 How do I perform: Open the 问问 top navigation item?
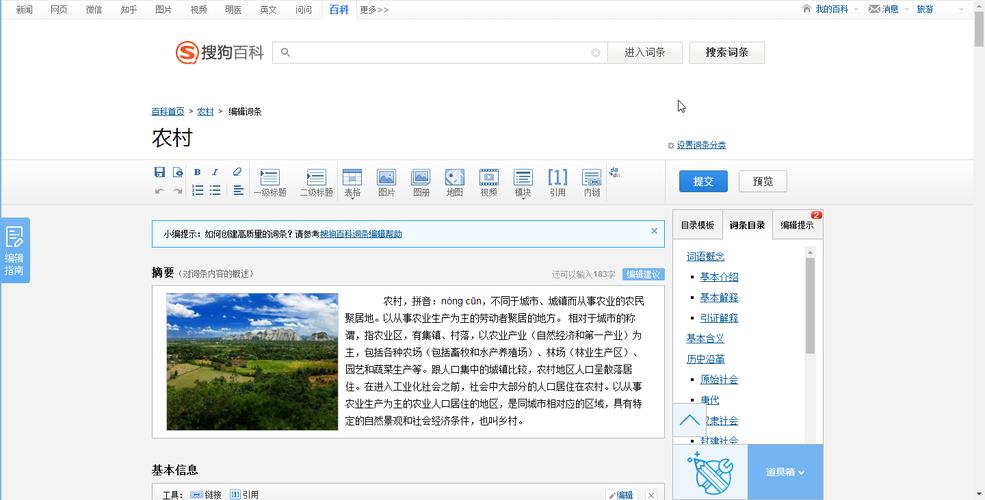click(x=303, y=9)
